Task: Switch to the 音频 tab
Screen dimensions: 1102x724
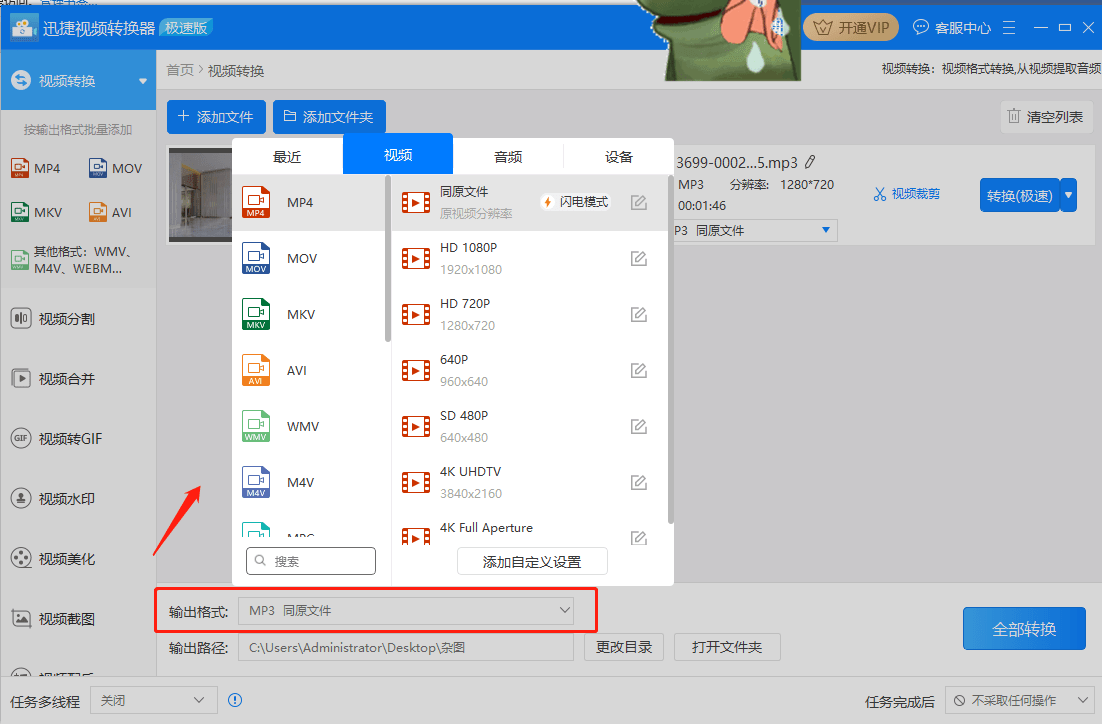Action: (508, 156)
